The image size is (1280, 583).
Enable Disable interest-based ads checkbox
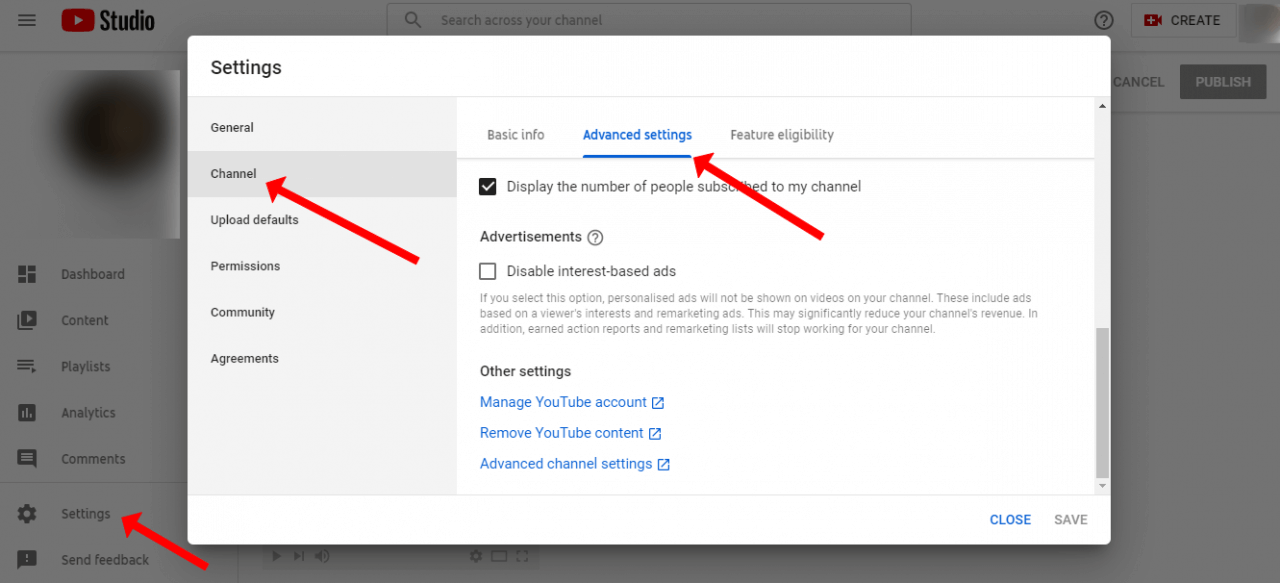click(x=488, y=271)
